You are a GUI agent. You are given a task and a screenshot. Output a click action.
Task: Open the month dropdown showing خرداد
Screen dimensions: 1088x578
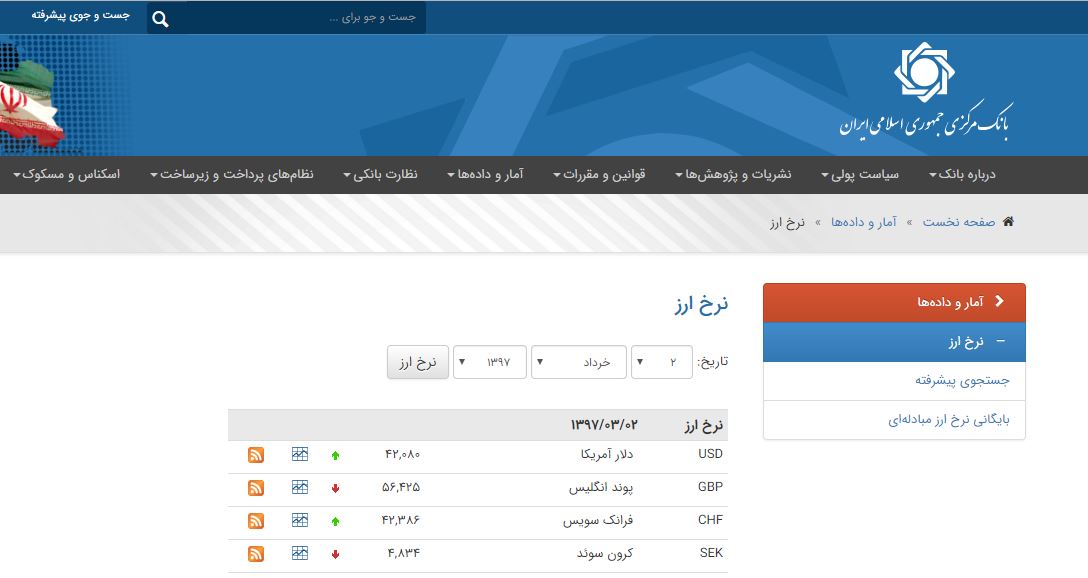pyautogui.click(x=579, y=362)
